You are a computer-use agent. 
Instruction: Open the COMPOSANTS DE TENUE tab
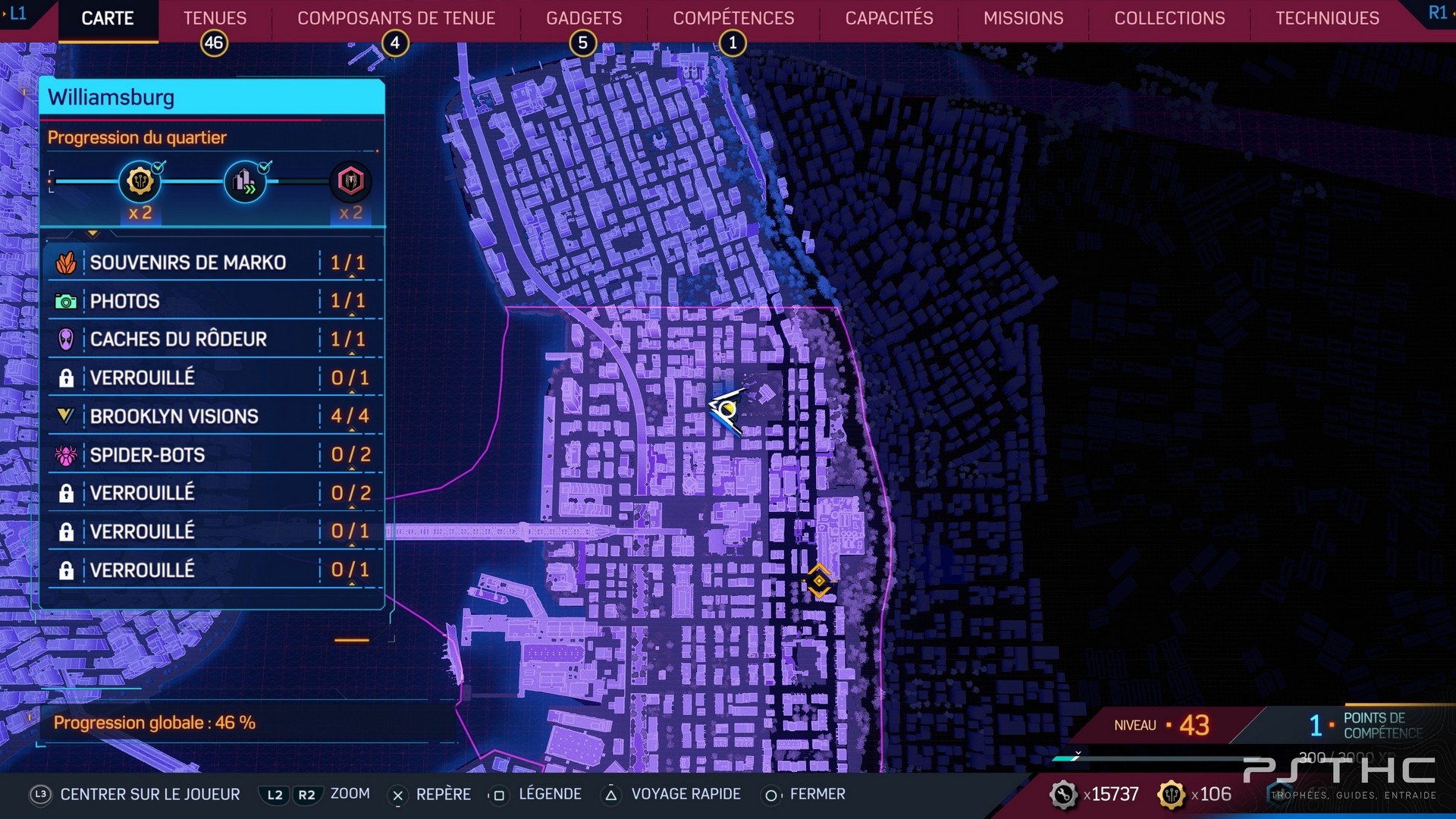point(396,18)
